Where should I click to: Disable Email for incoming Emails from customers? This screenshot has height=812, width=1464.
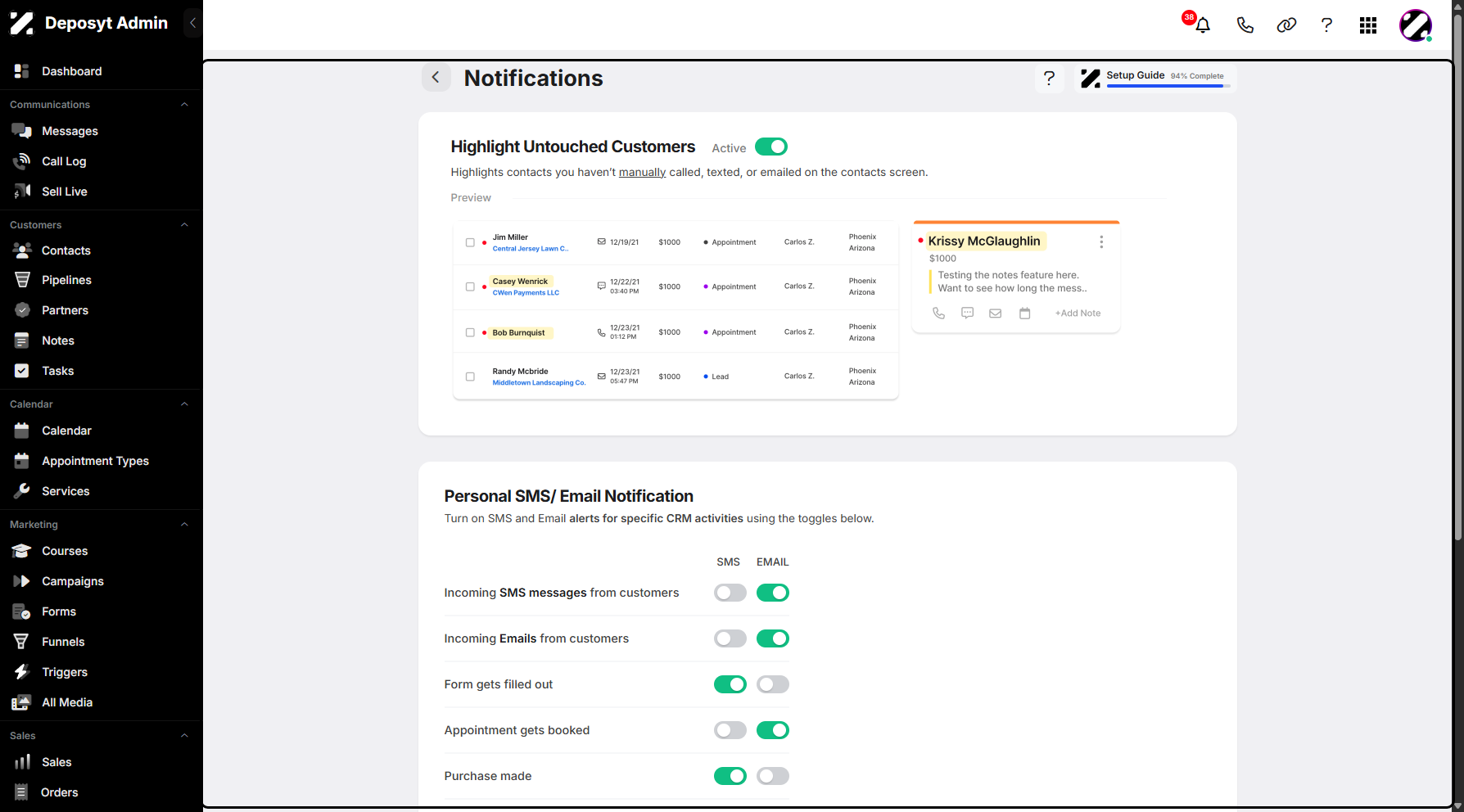(x=772, y=638)
